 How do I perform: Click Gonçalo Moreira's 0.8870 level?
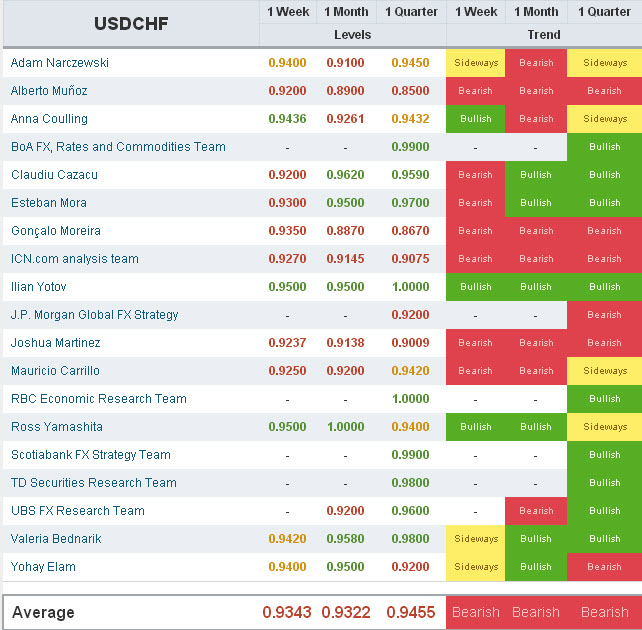click(x=345, y=231)
